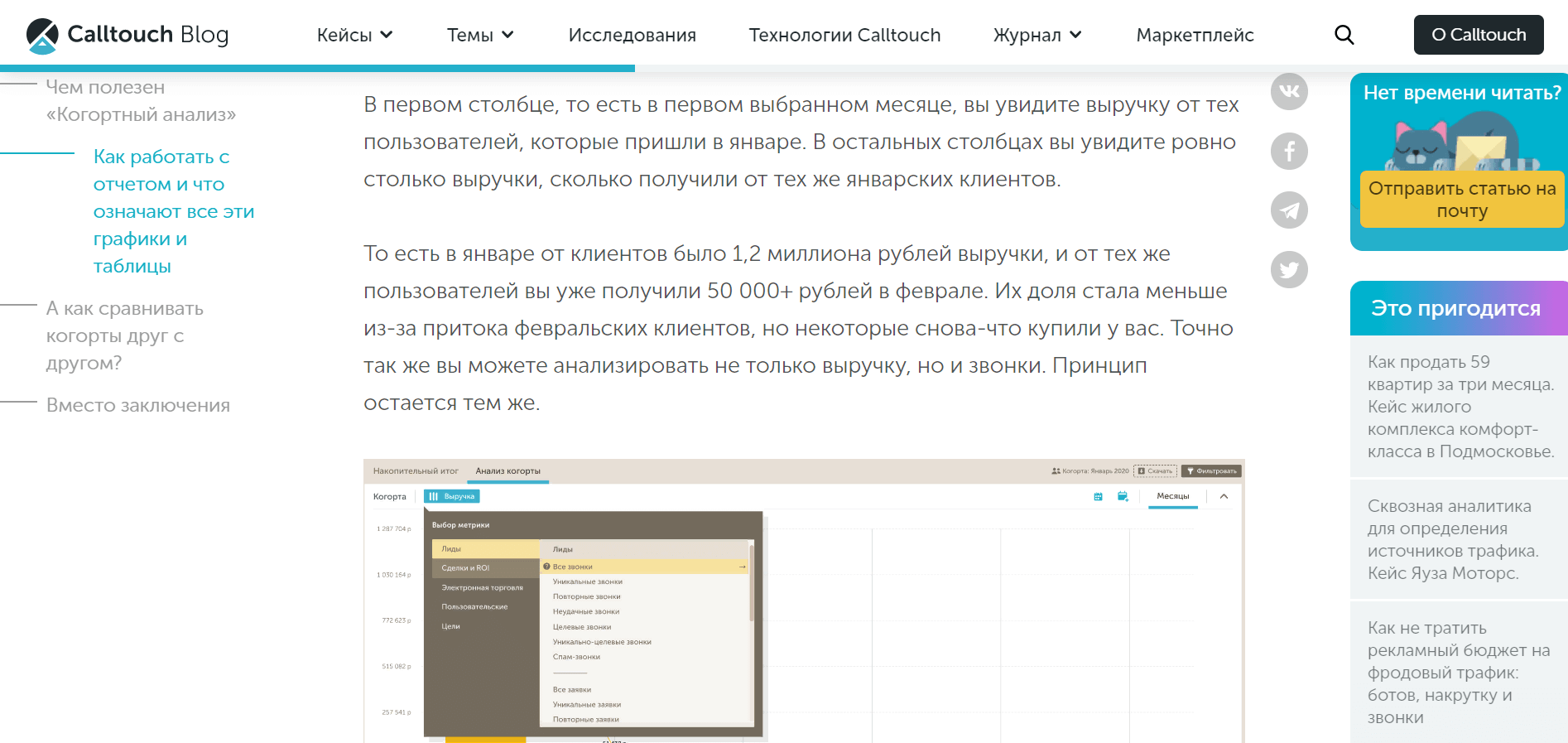Jump to Чем полезен «Когортный анализ» section
The image size is (1568, 743).
pyautogui.click(x=141, y=100)
